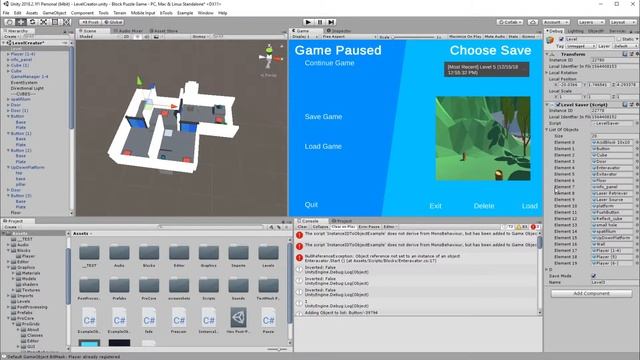Toggle the Static checkbox in Inspector
The width and height of the screenshot is (640, 360).
[x=620, y=39]
